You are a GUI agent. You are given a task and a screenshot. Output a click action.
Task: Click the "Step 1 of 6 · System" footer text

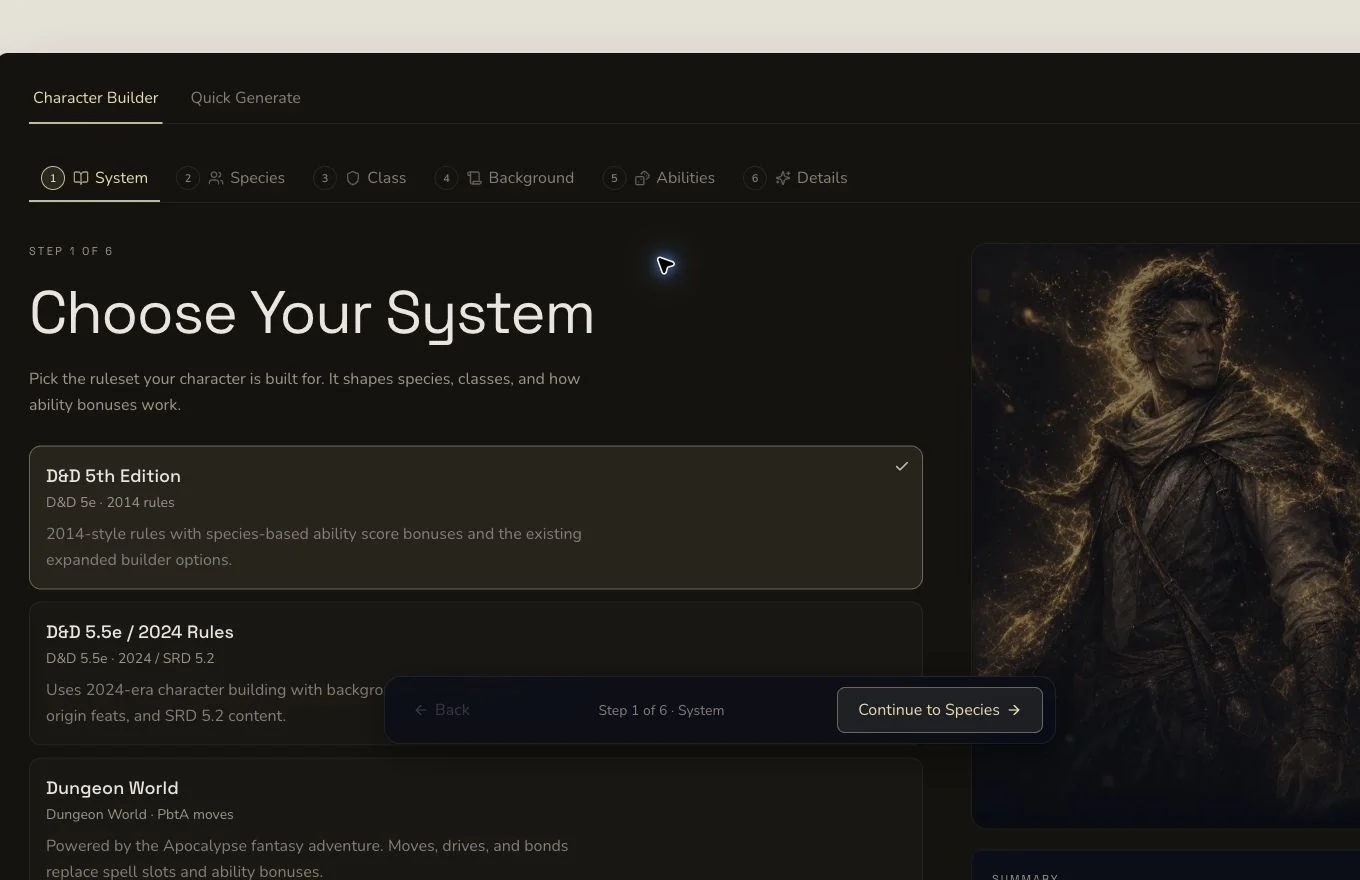click(x=661, y=710)
